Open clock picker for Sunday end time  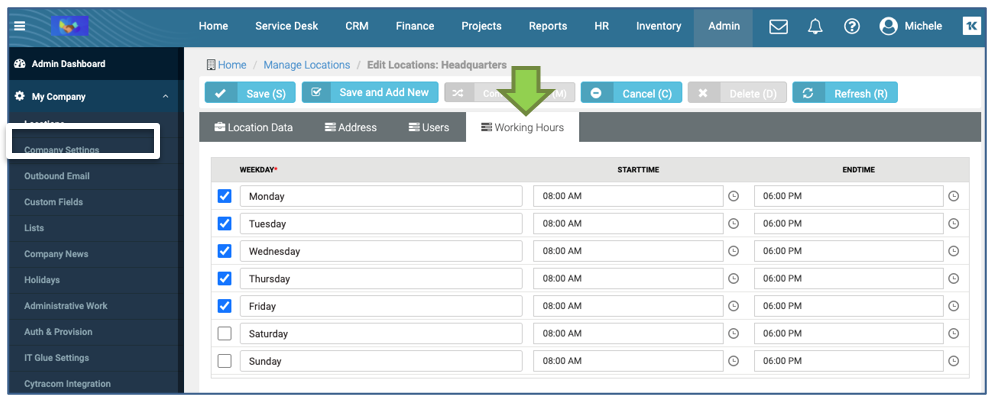point(953,361)
